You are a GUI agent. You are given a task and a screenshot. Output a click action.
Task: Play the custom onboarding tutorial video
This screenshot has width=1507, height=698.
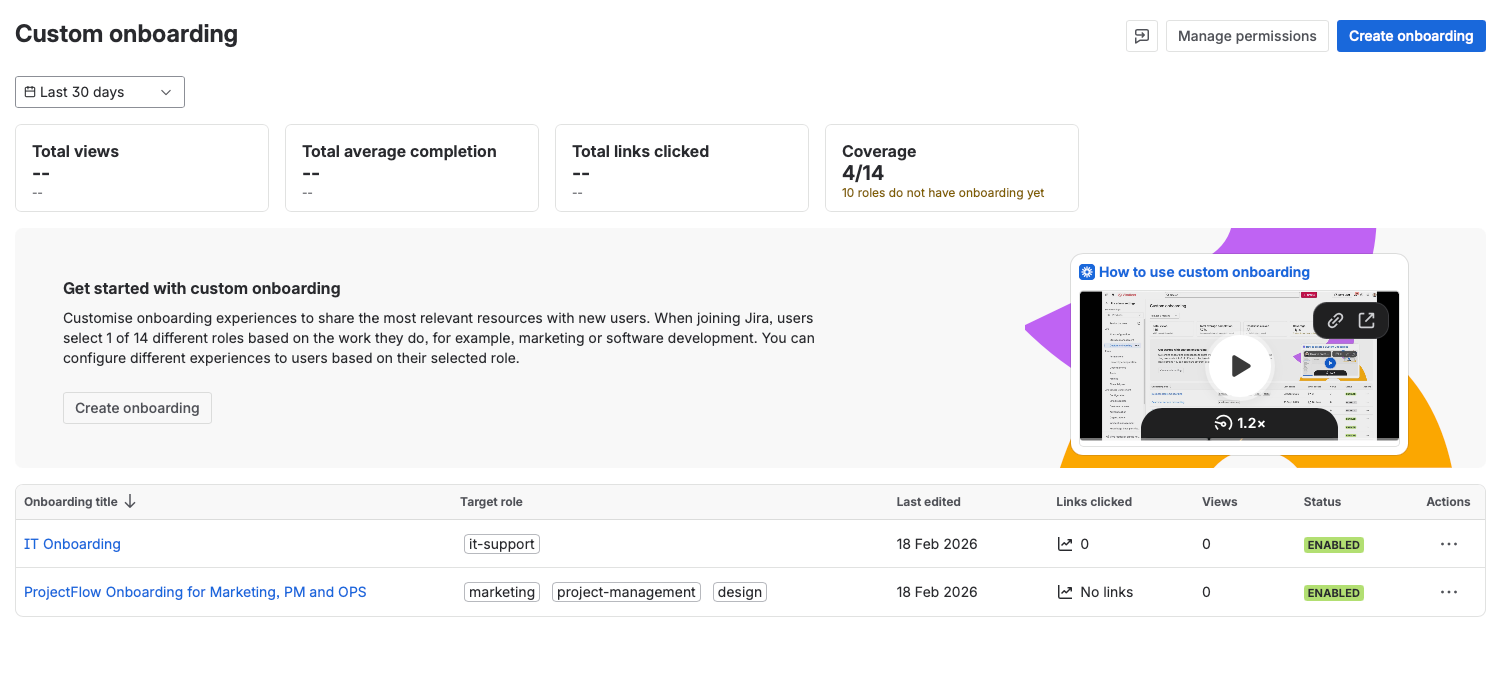1240,366
